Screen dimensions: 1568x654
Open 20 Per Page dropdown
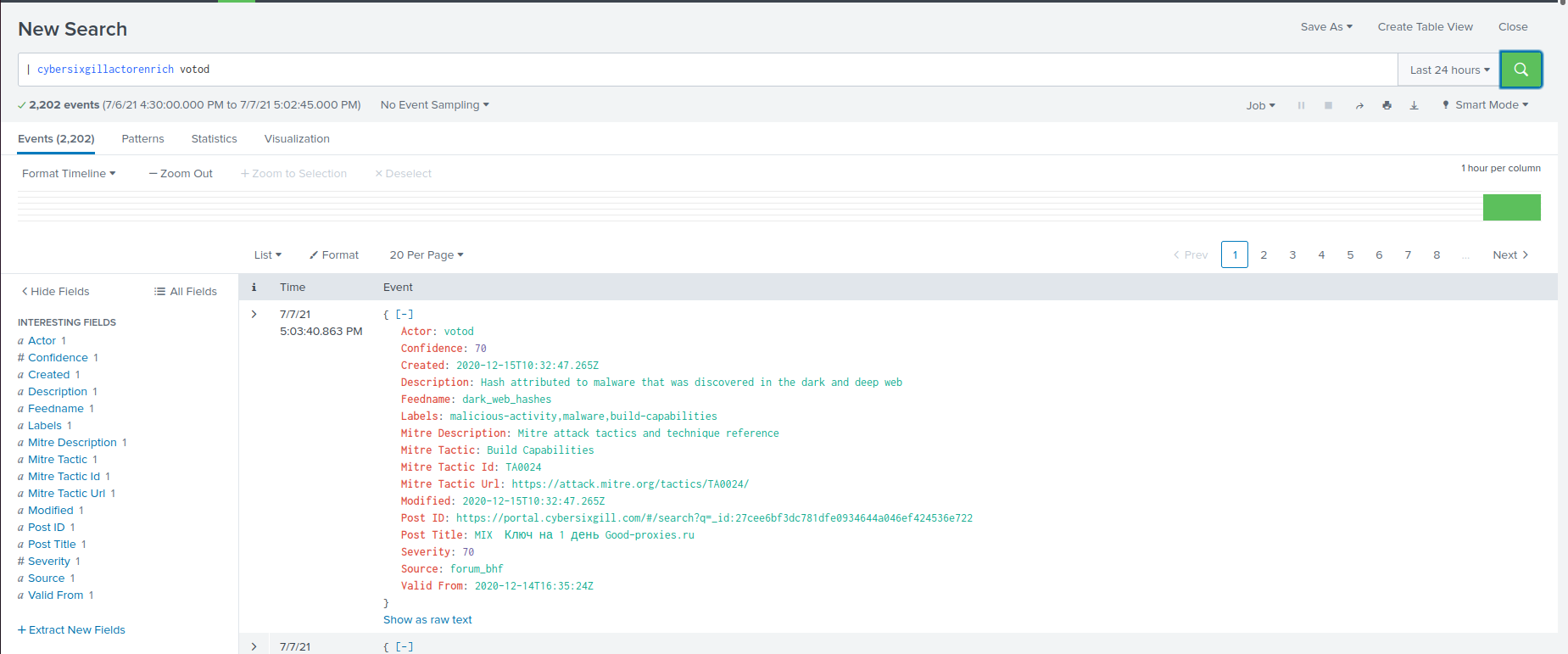point(427,254)
